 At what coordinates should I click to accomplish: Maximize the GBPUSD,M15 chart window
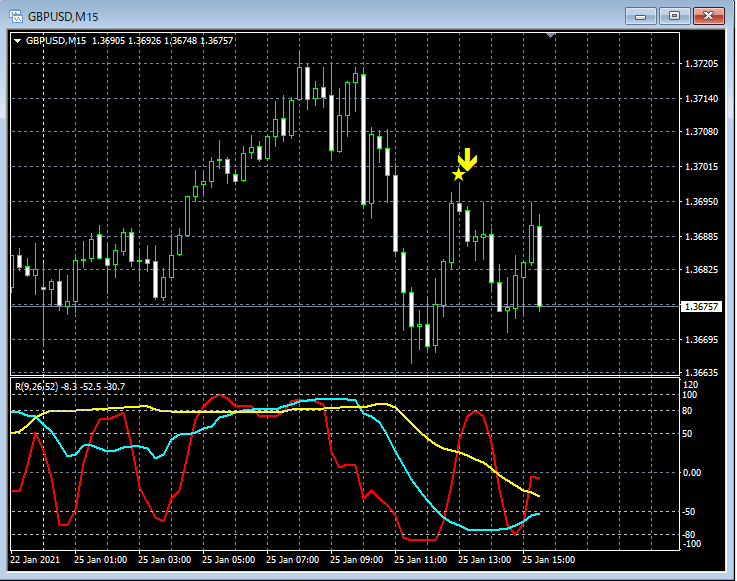click(x=674, y=16)
